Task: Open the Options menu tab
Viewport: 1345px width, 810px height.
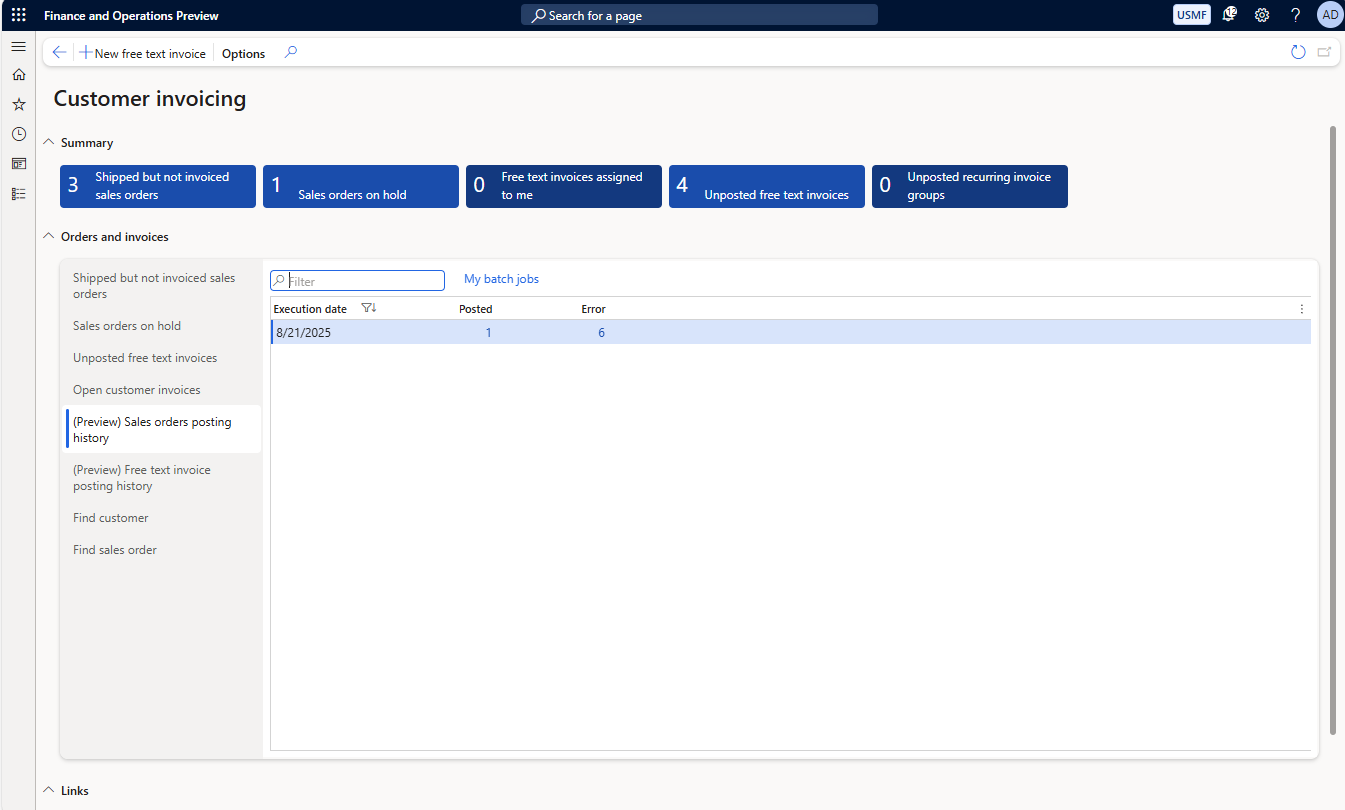Action: (243, 54)
